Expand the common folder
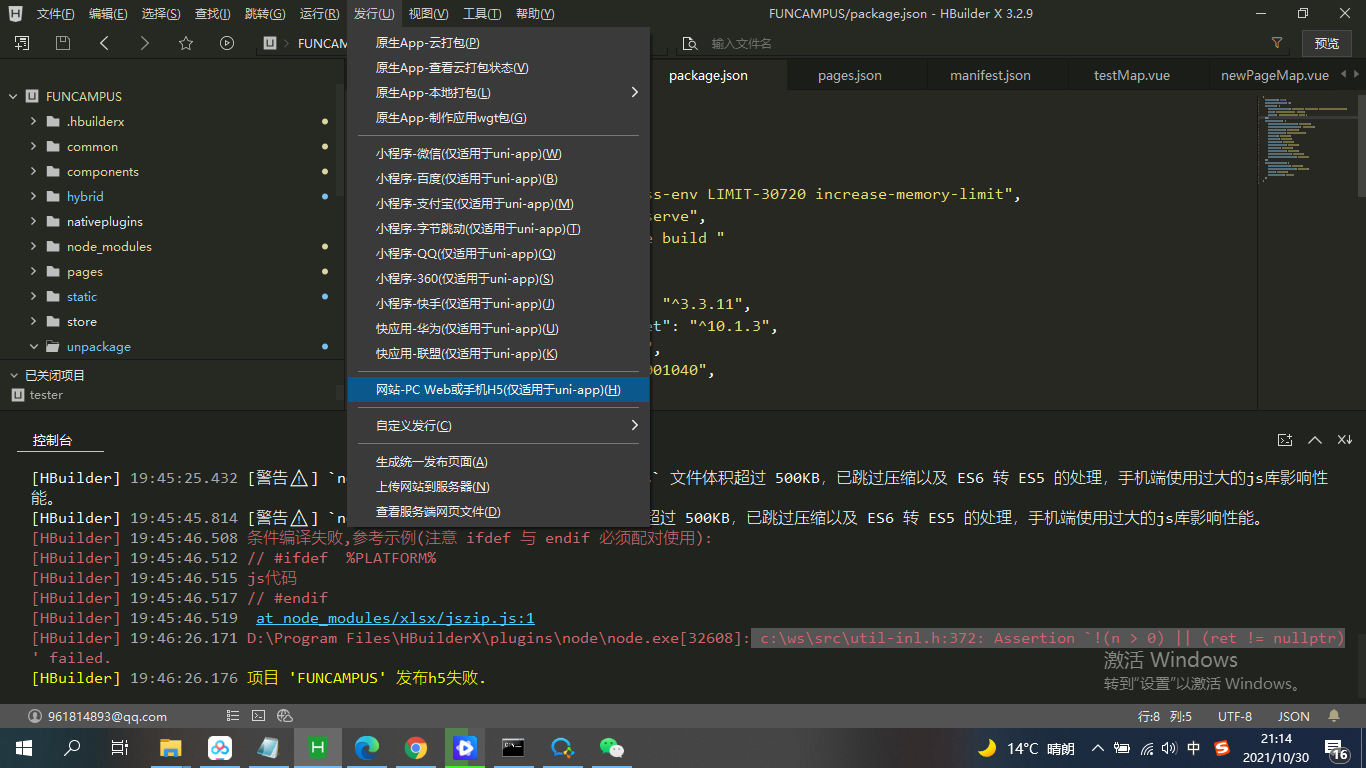 [x=33, y=147]
